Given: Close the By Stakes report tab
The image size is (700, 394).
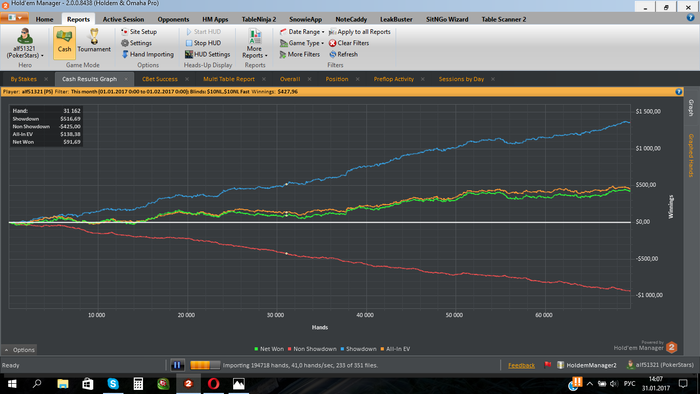Looking at the screenshot, I should (x=46, y=79).
